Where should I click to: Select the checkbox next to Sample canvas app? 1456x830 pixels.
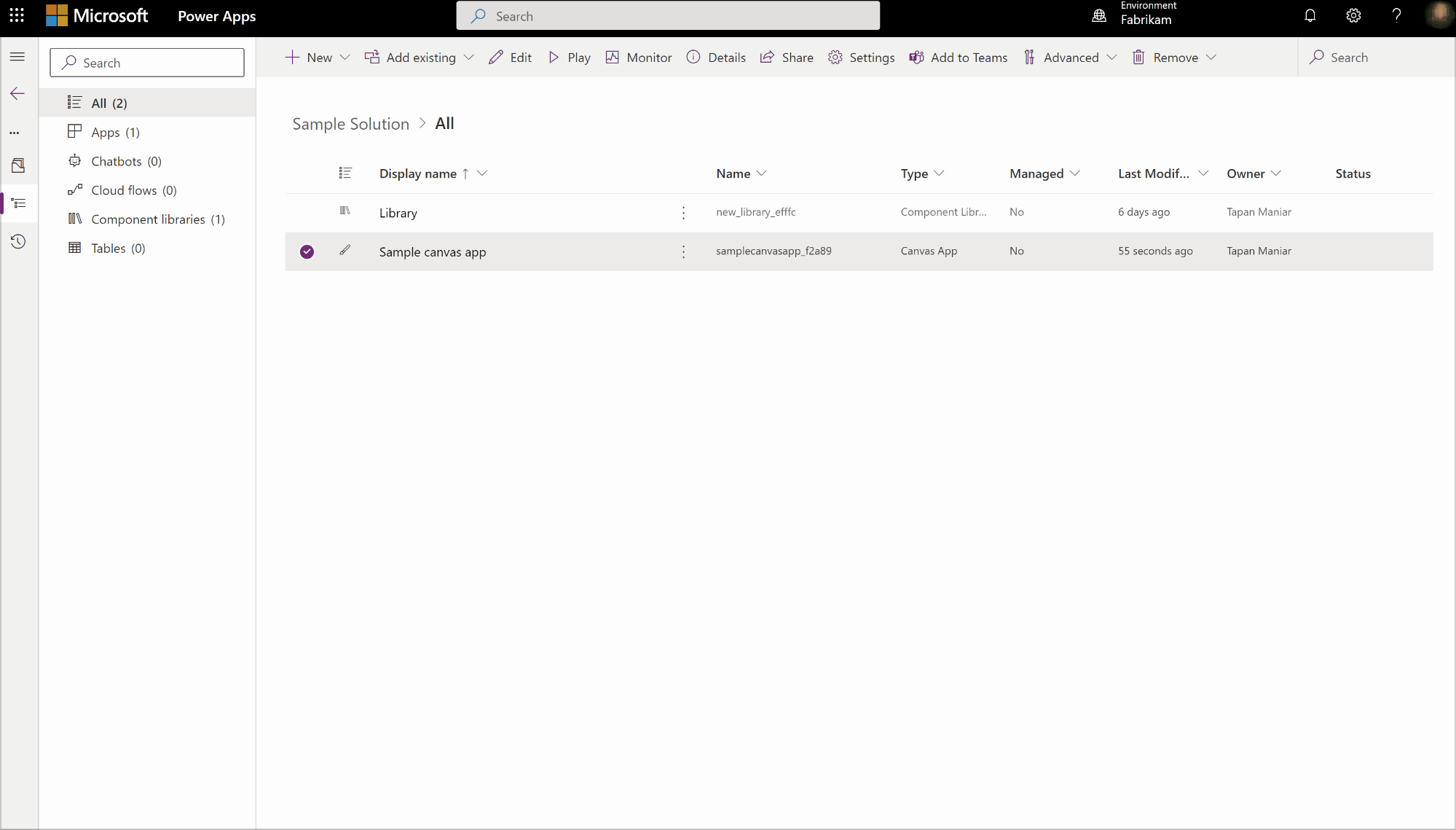click(x=307, y=251)
